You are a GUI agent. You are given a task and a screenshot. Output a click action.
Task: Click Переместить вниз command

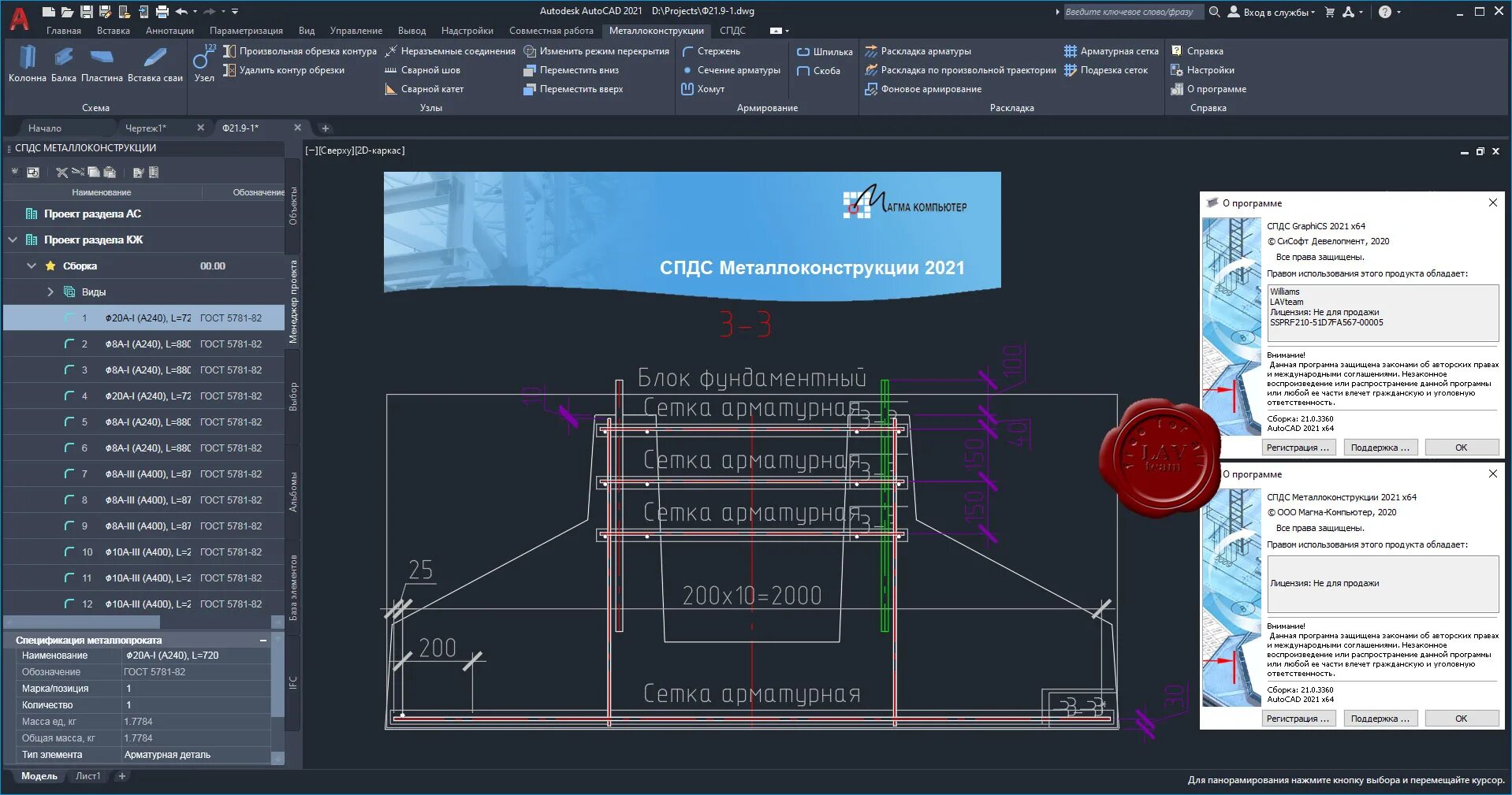[x=571, y=70]
